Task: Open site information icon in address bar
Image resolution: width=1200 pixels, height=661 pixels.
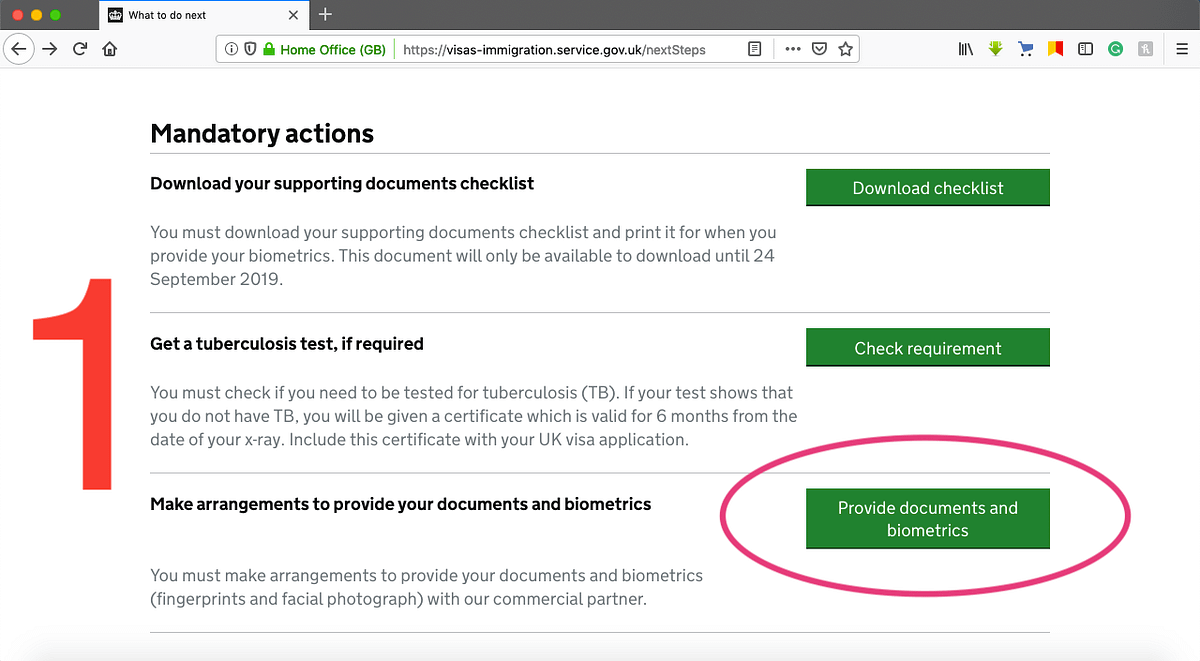Action: pos(231,49)
